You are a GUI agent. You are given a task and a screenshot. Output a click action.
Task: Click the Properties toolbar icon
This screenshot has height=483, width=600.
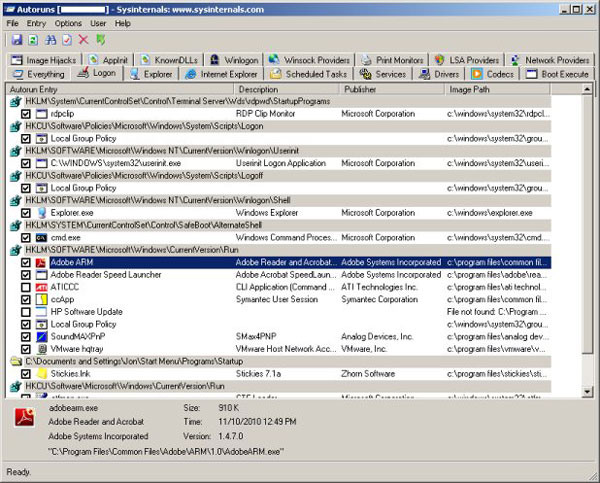point(67,40)
